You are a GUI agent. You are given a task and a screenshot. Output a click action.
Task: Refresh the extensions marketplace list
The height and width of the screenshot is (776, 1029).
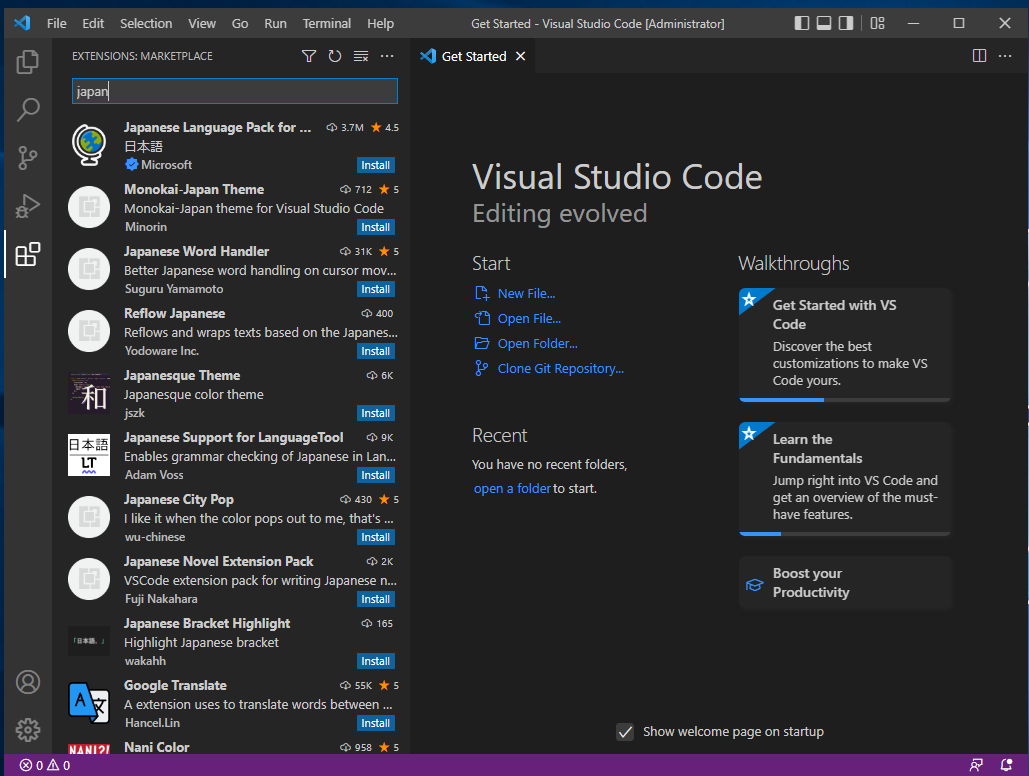point(335,56)
